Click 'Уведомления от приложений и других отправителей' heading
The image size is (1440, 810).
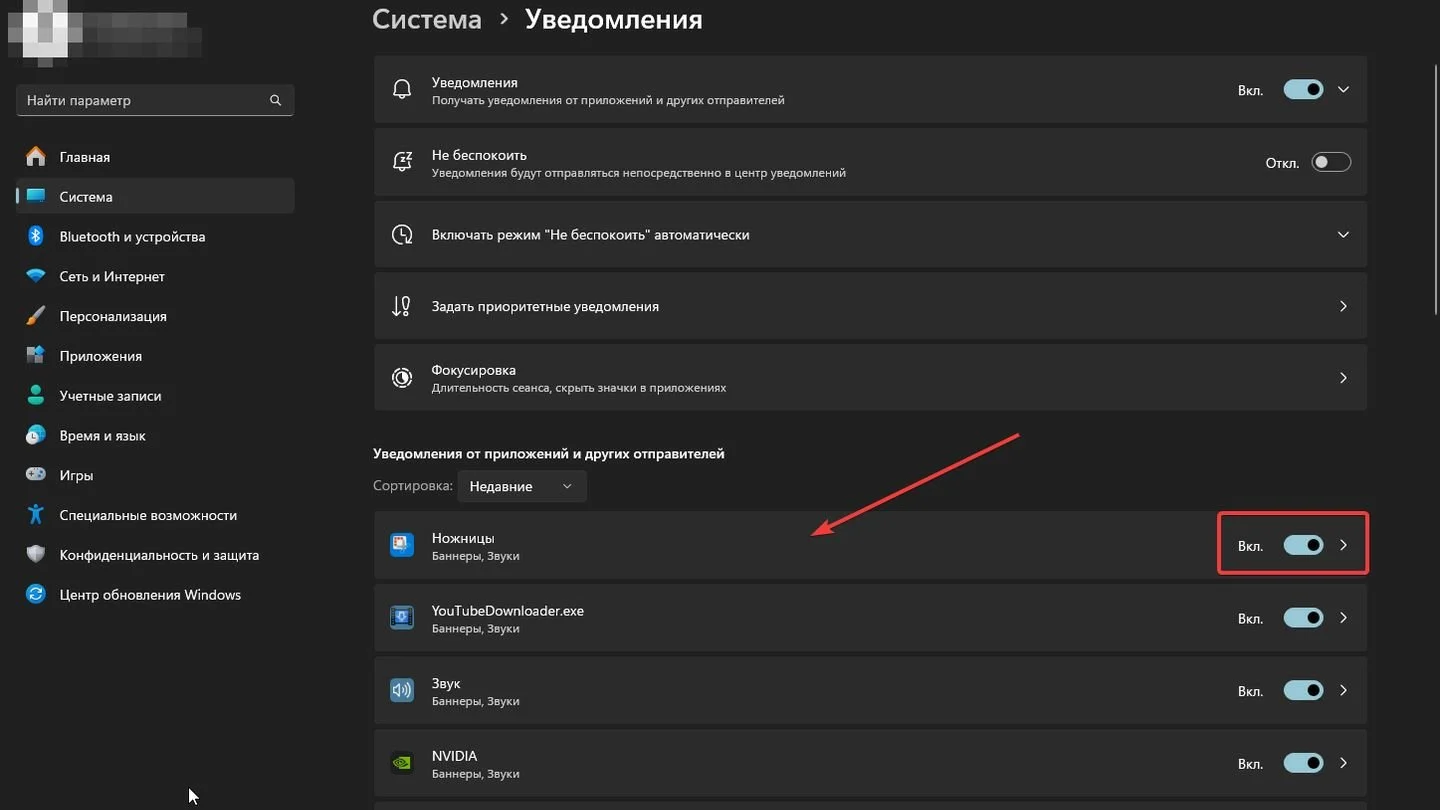pyautogui.click(x=549, y=453)
